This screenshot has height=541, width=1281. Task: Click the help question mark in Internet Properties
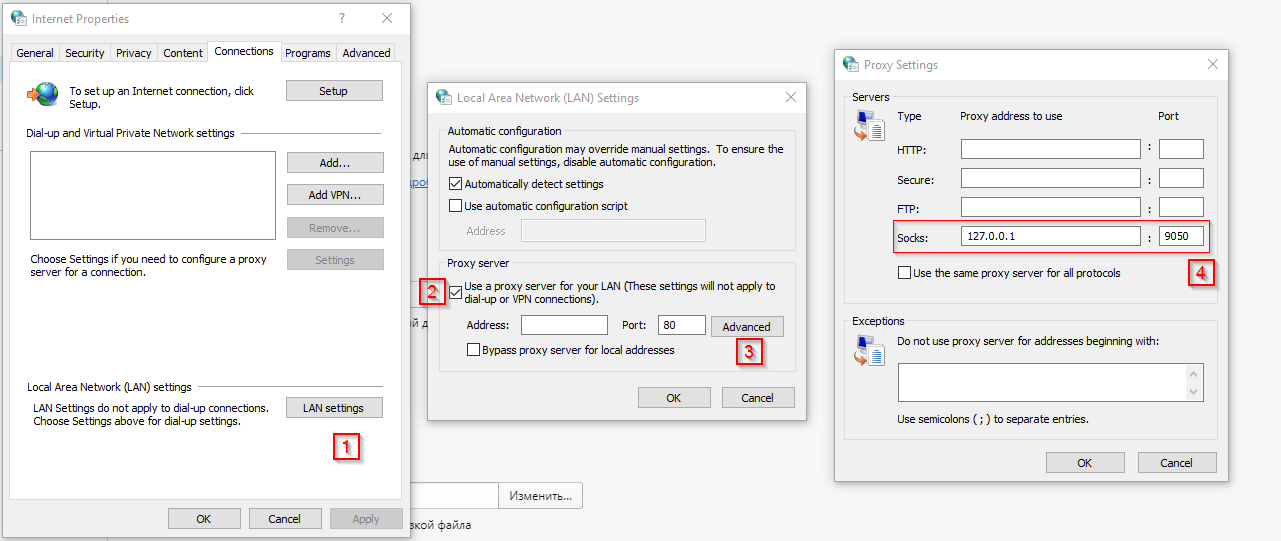(x=342, y=18)
